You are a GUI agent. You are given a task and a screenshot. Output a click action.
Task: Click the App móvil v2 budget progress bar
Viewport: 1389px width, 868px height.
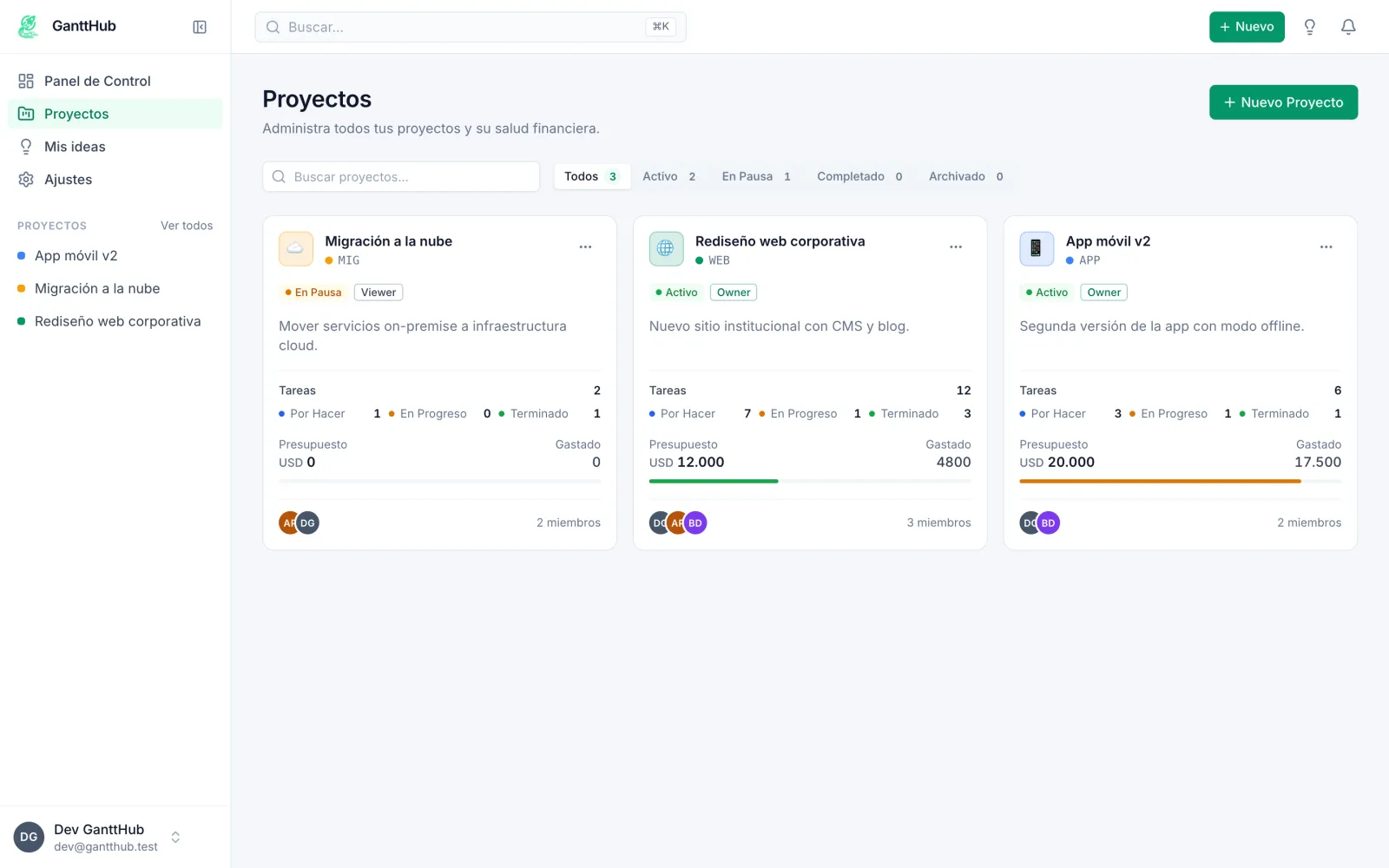coord(1181,481)
